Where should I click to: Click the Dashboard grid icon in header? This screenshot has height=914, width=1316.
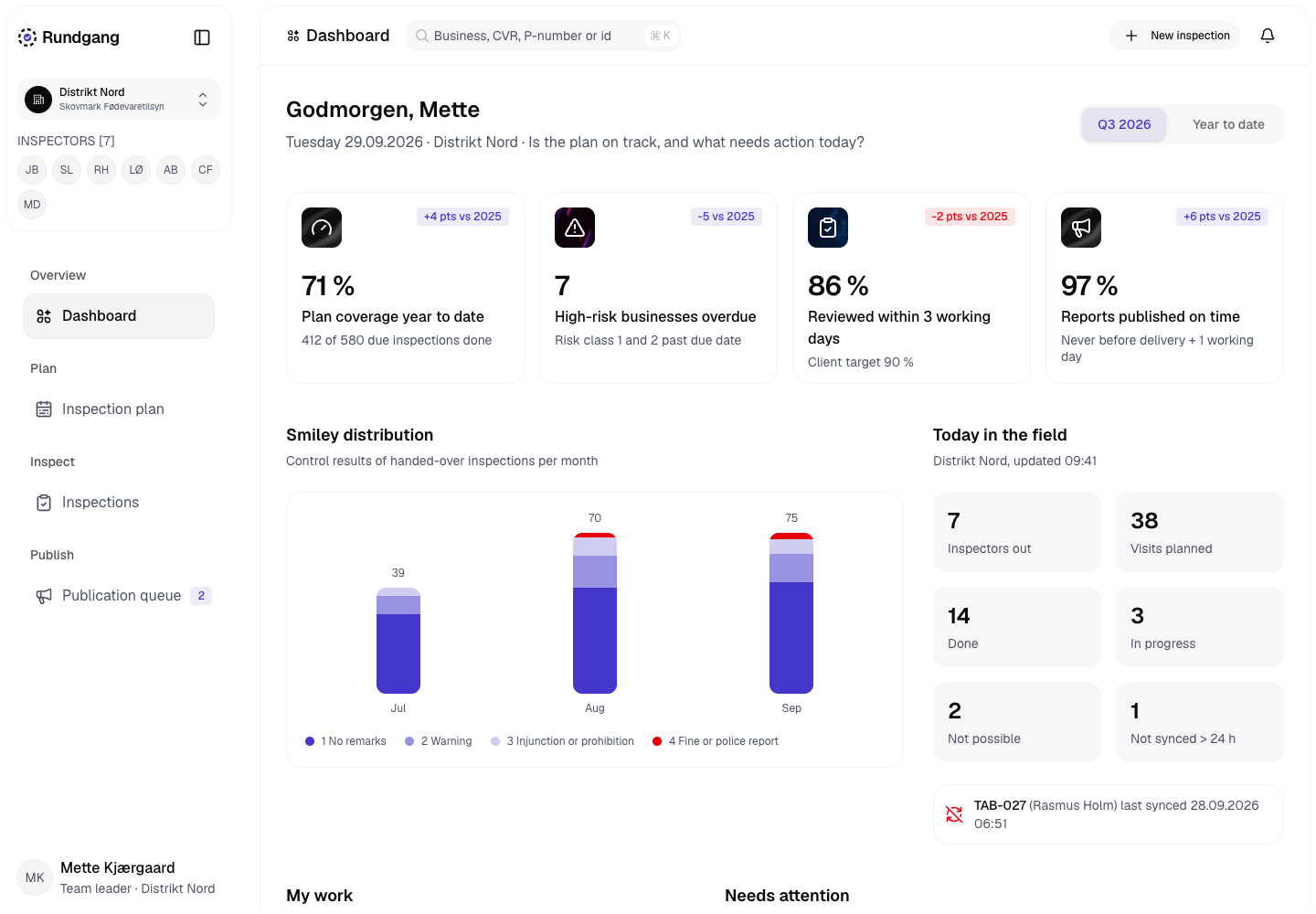tap(293, 36)
